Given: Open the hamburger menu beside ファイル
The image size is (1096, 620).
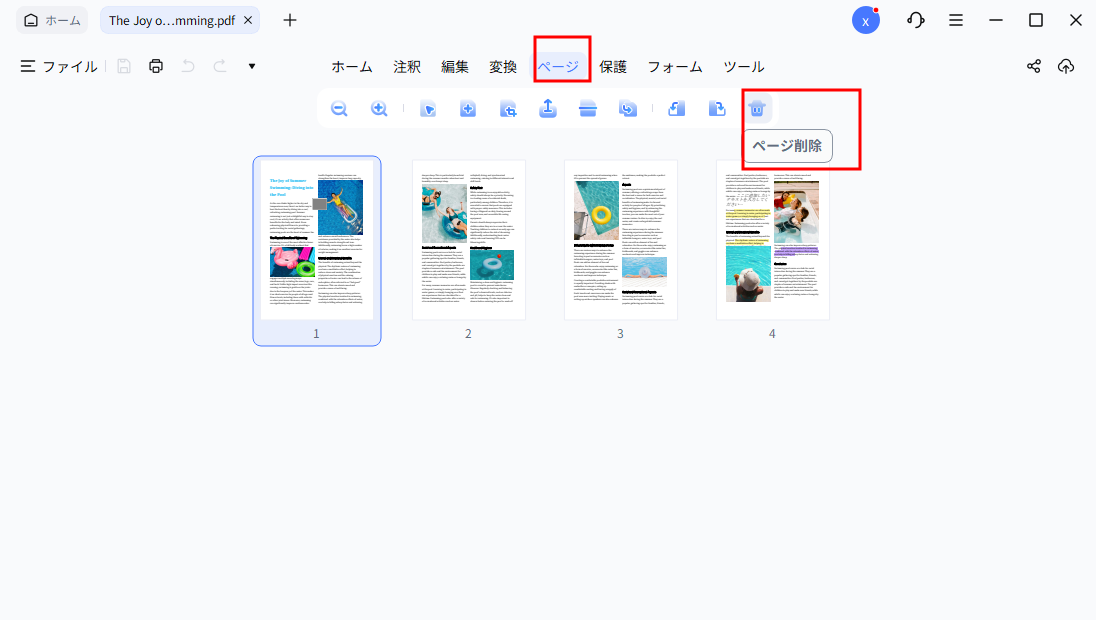Looking at the screenshot, I should pos(25,66).
